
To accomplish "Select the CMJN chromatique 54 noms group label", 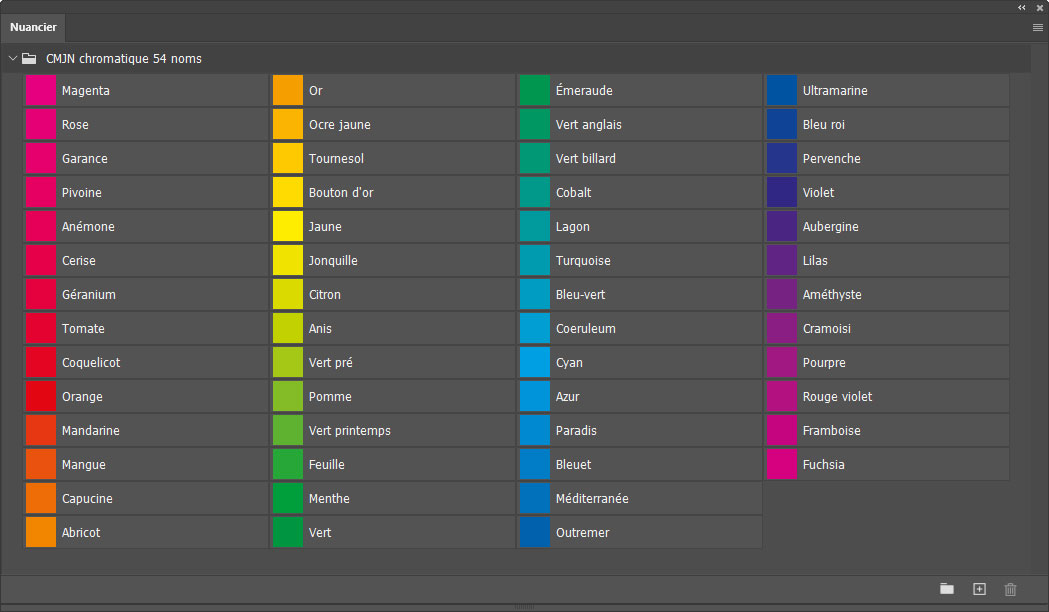I will (x=124, y=59).
